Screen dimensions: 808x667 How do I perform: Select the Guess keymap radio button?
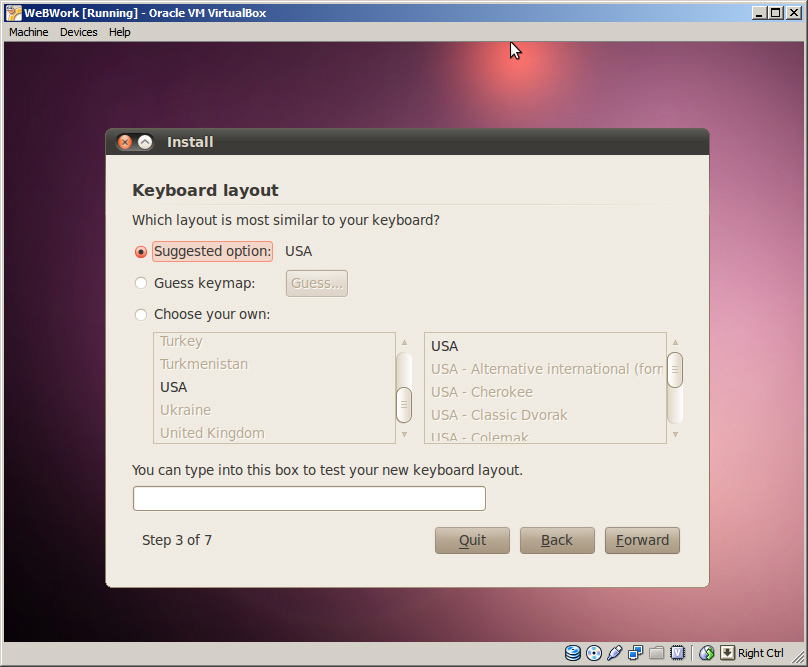[141, 283]
